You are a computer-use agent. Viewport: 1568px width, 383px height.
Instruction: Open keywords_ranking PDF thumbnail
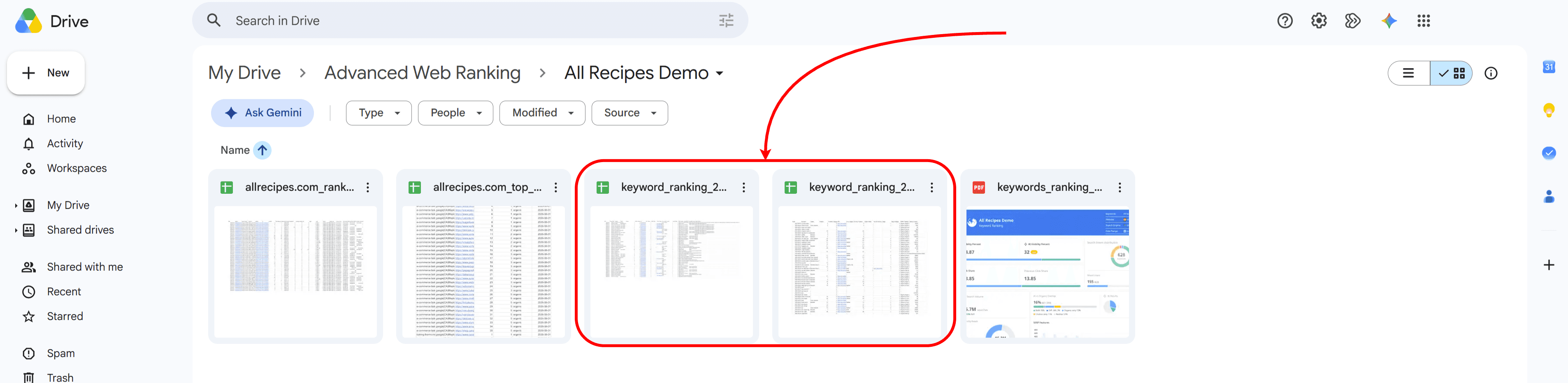[1048, 272]
